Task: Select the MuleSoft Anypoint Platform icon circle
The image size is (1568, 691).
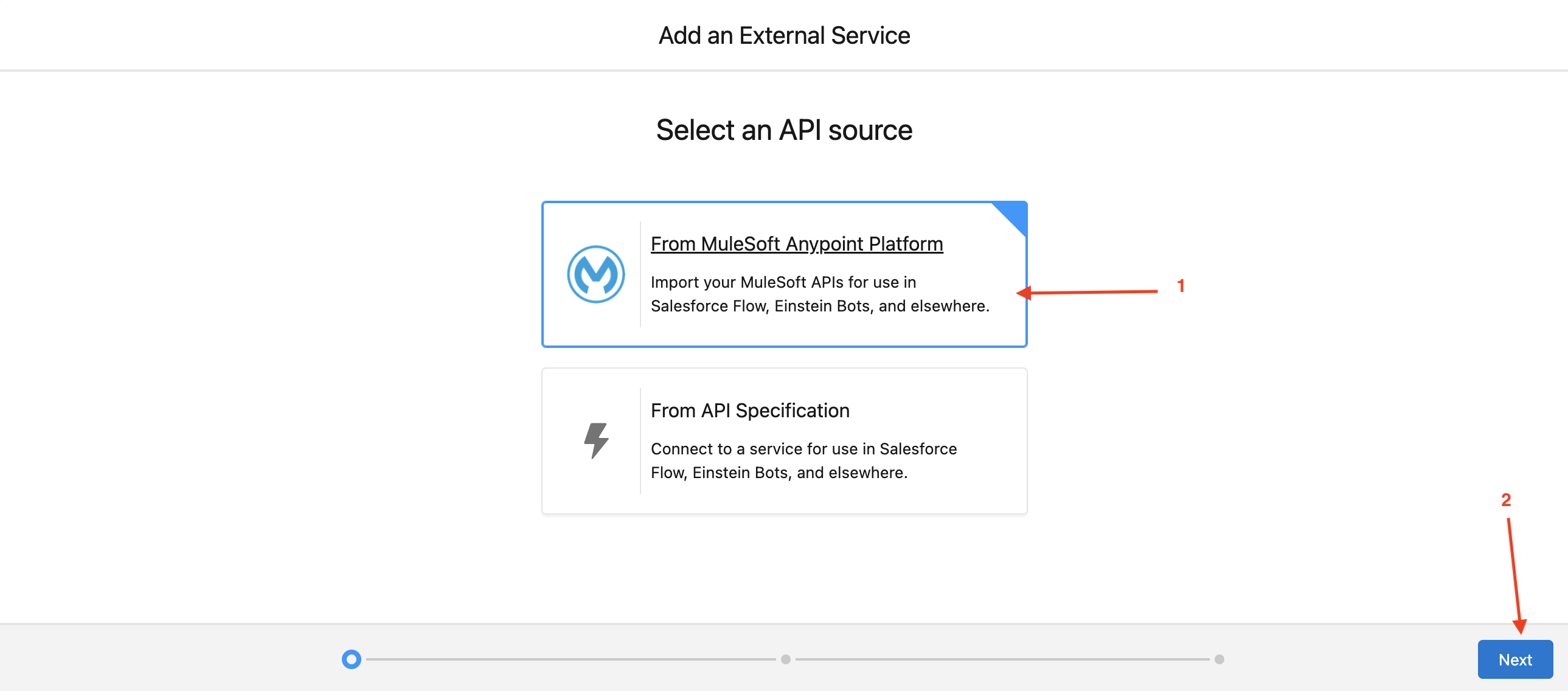Action: pos(597,274)
